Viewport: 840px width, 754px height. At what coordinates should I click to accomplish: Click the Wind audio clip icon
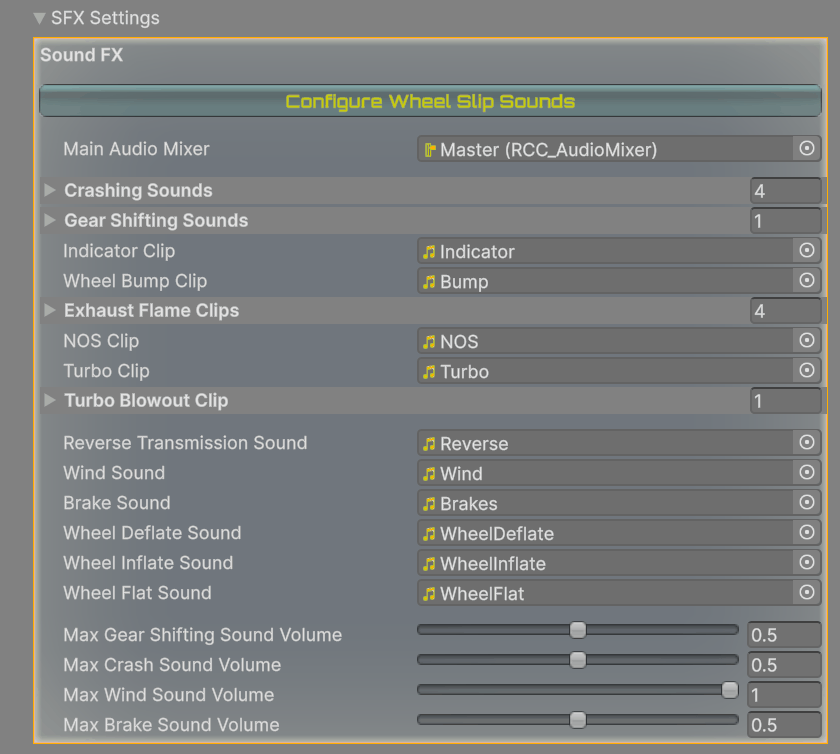tap(429, 474)
